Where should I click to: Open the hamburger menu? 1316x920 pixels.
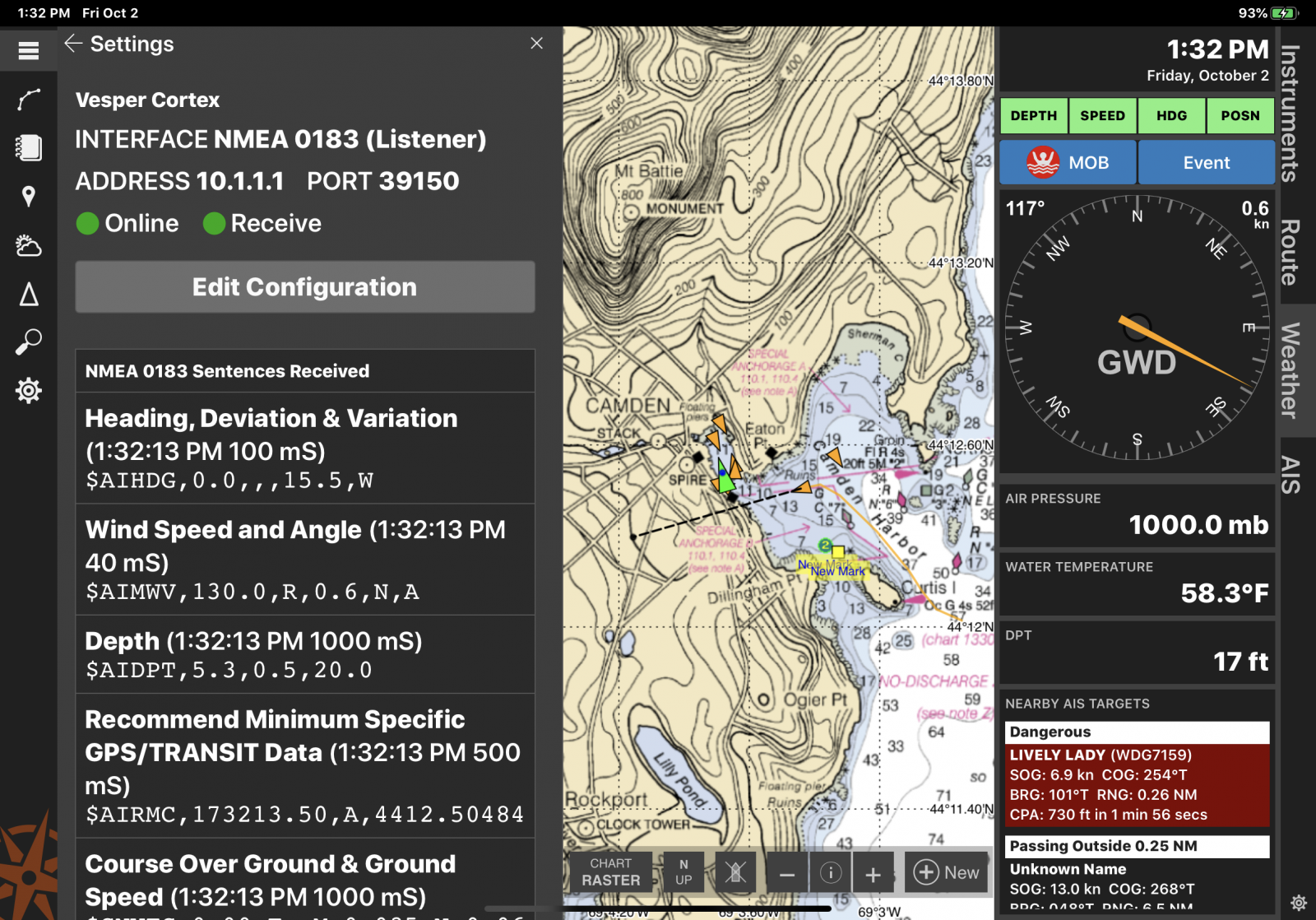[x=28, y=50]
